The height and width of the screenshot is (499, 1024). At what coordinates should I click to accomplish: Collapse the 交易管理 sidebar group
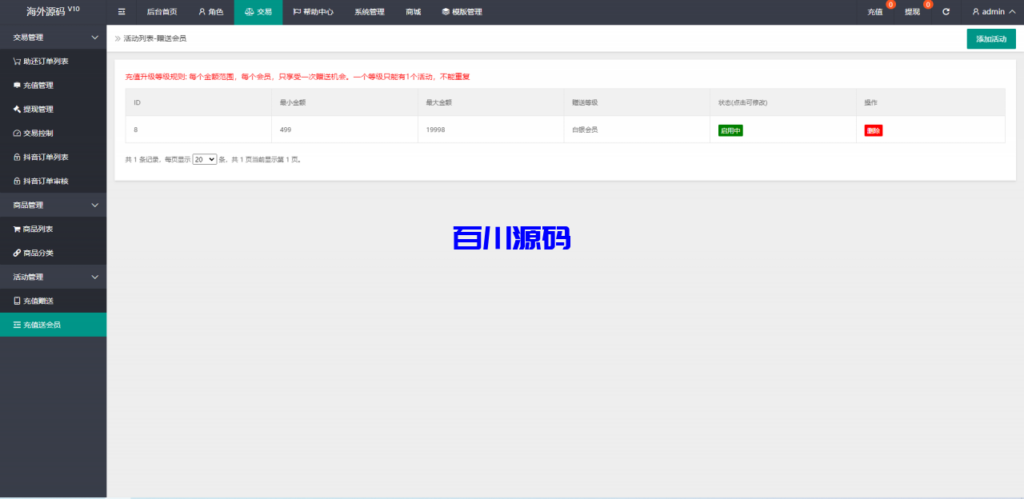(53, 38)
